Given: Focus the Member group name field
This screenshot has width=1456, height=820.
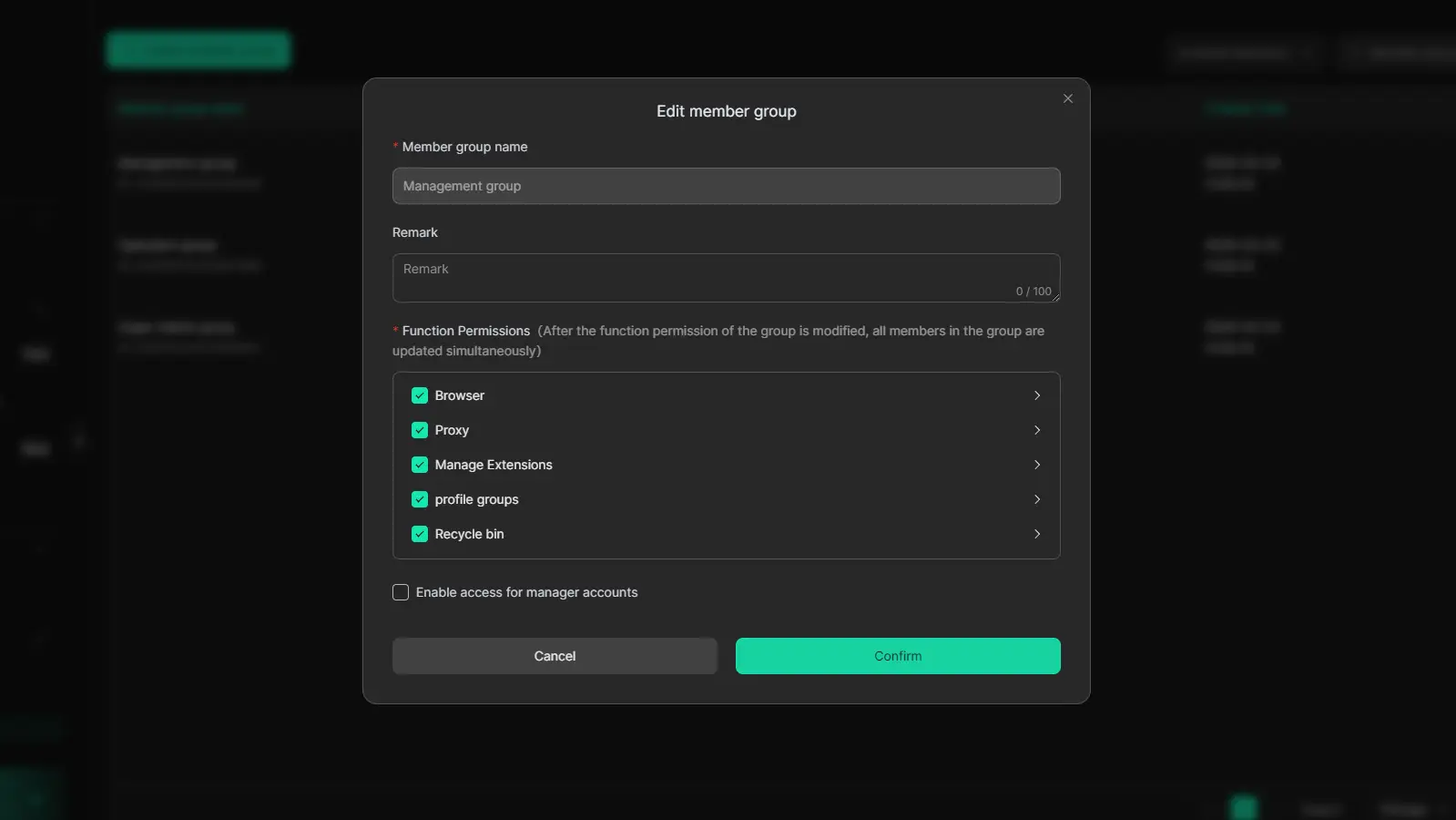Looking at the screenshot, I should (726, 186).
